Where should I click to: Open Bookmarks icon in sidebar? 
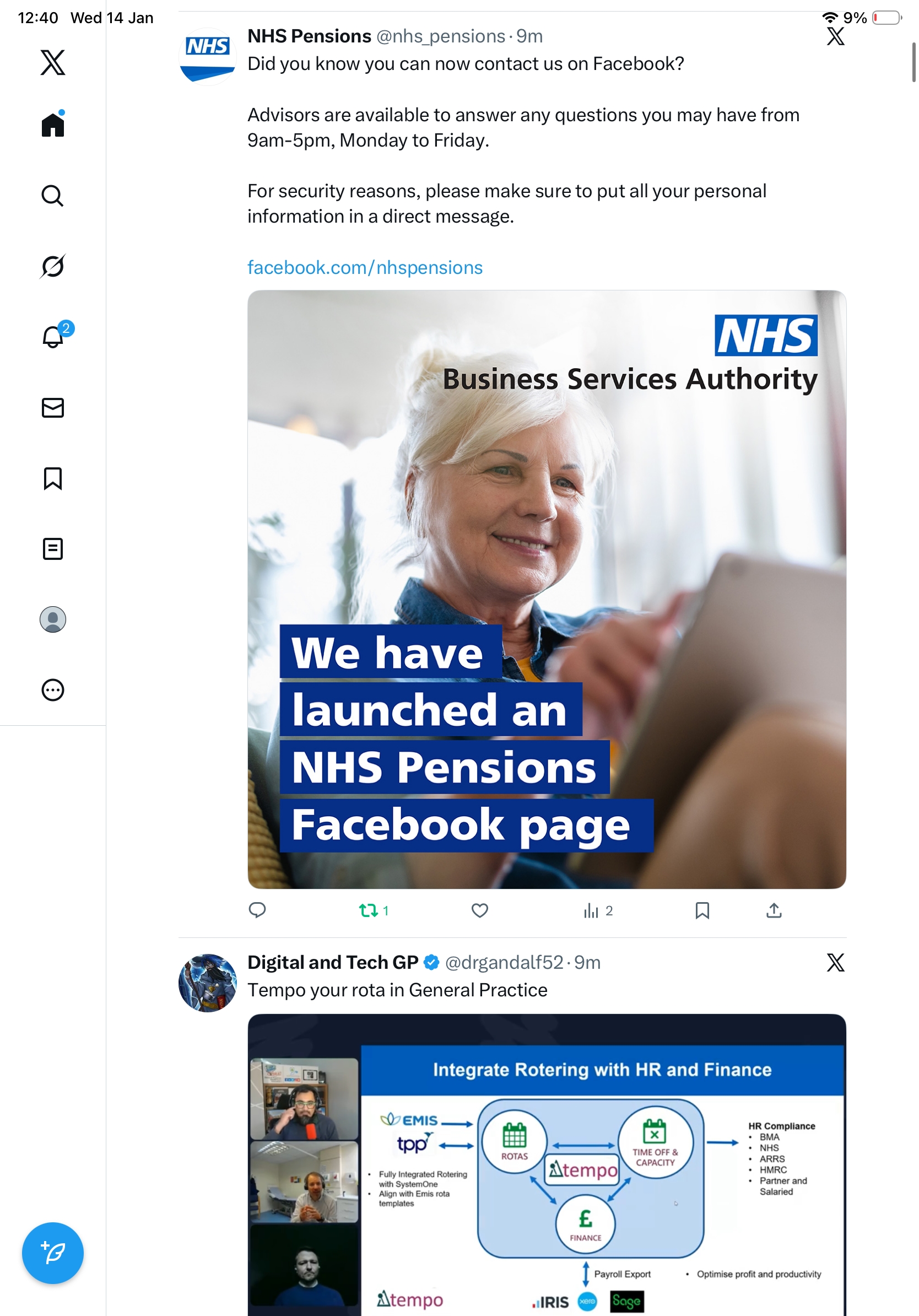pos(53,478)
